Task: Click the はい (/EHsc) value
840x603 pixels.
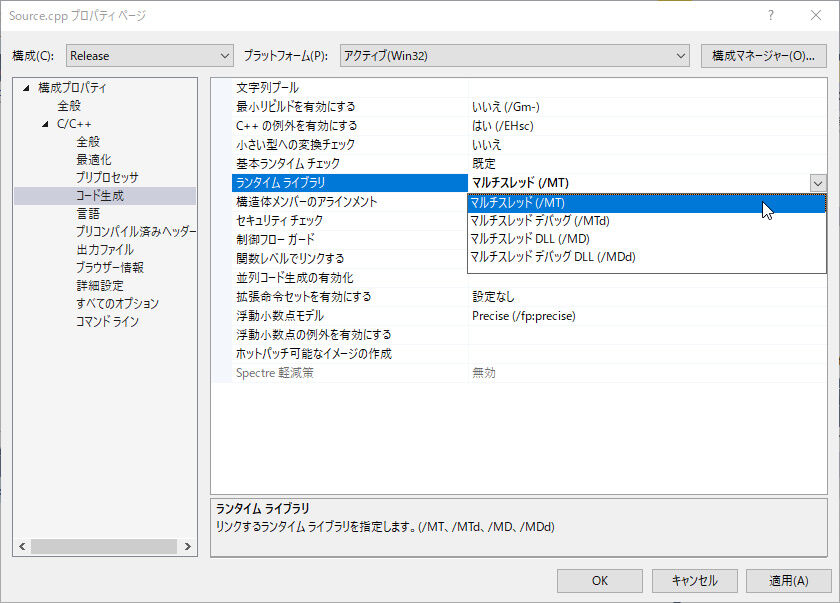Action: [502, 126]
